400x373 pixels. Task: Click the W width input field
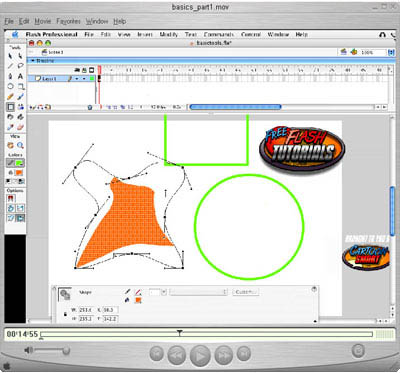click(x=86, y=310)
